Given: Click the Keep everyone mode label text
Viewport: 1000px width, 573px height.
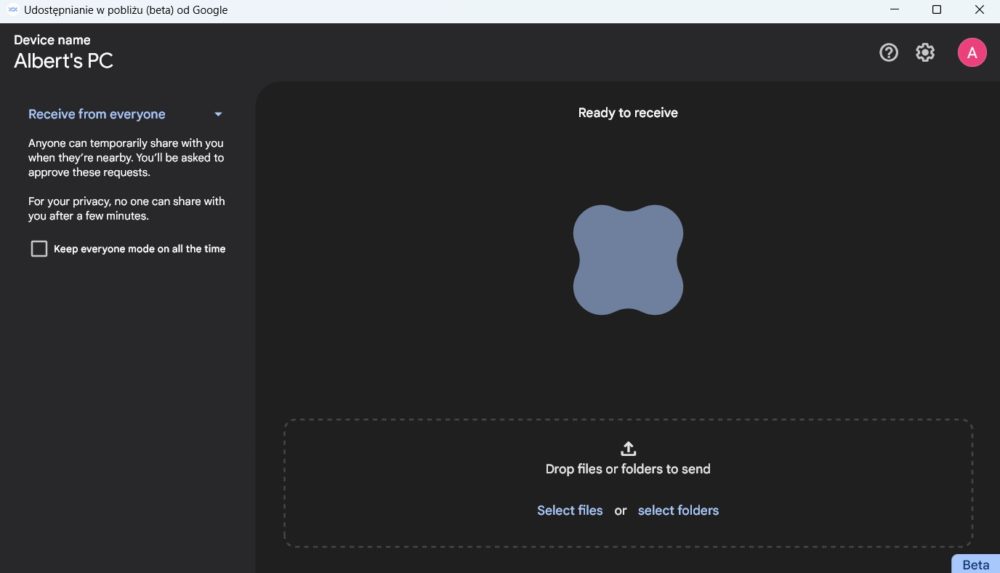Looking at the screenshot, I should [139, 249].
